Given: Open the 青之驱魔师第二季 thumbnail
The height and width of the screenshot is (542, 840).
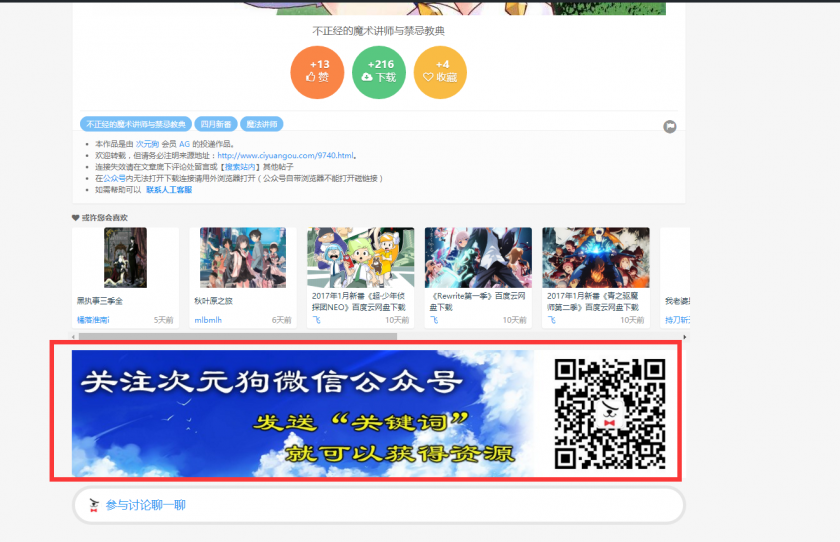Looking at the screenshot, I should coord(596,258).
